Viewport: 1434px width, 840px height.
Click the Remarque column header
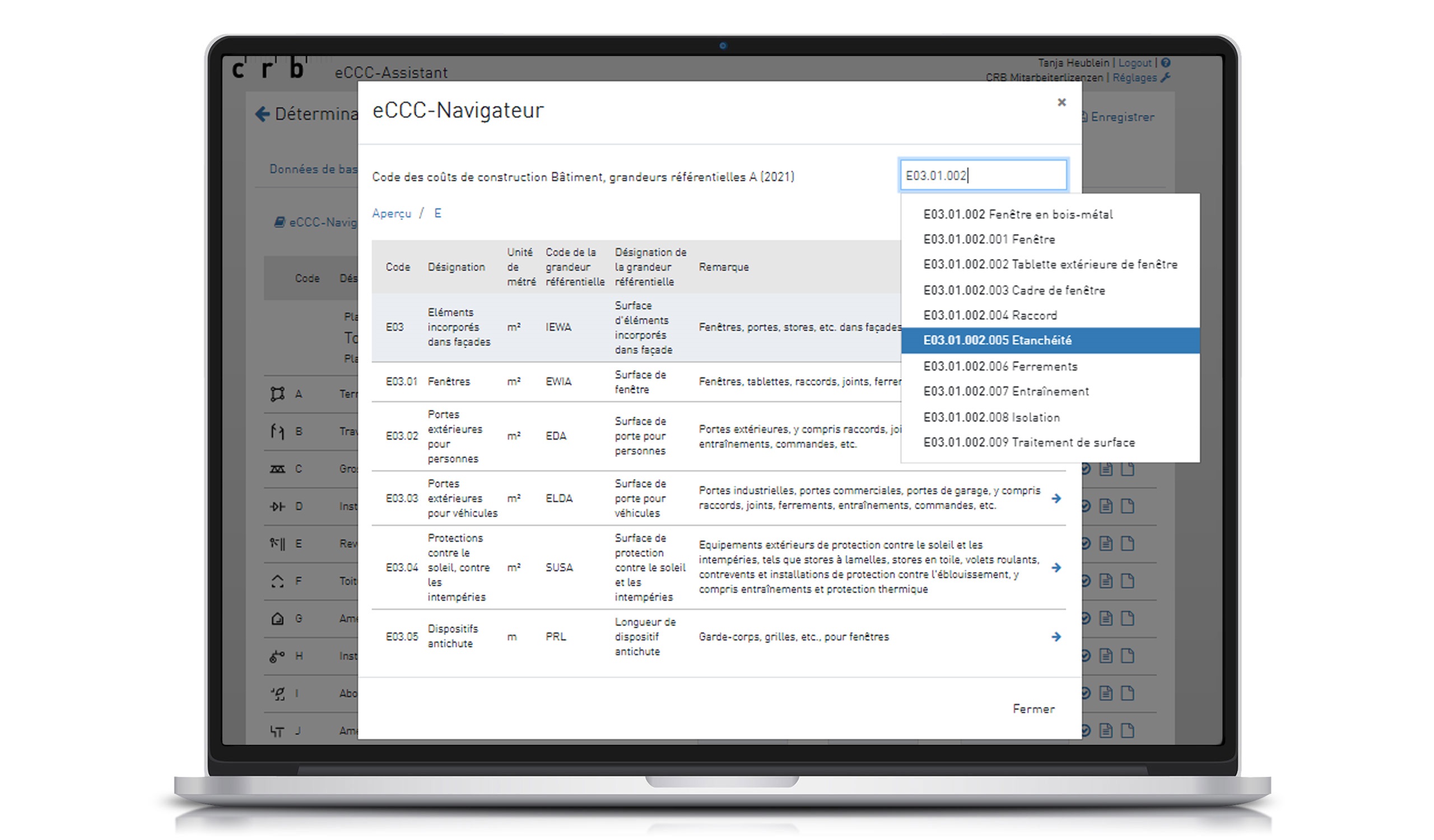pyautogui.click(x=723, y=267)
